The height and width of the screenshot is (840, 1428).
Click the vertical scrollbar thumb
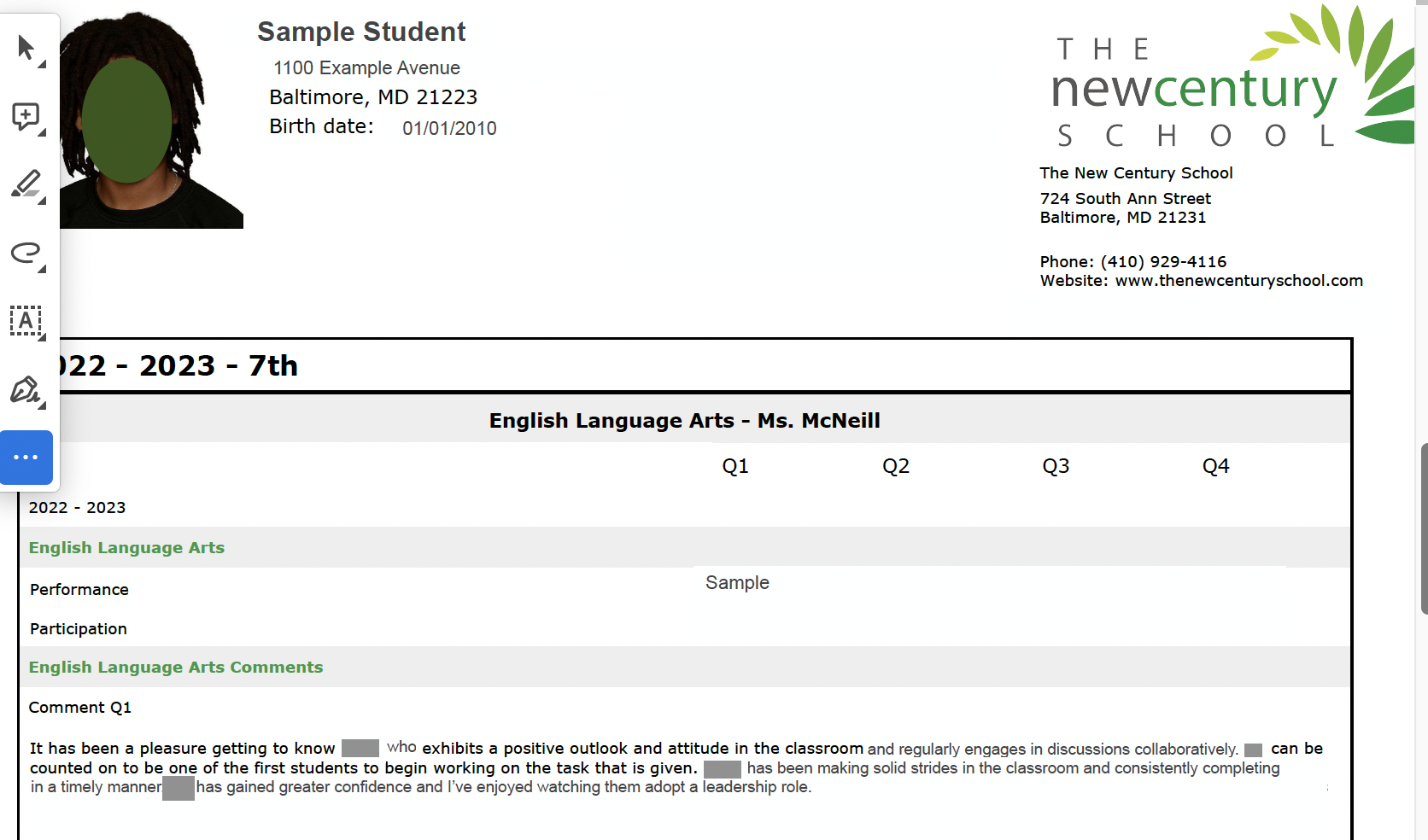click(1423, 529)
